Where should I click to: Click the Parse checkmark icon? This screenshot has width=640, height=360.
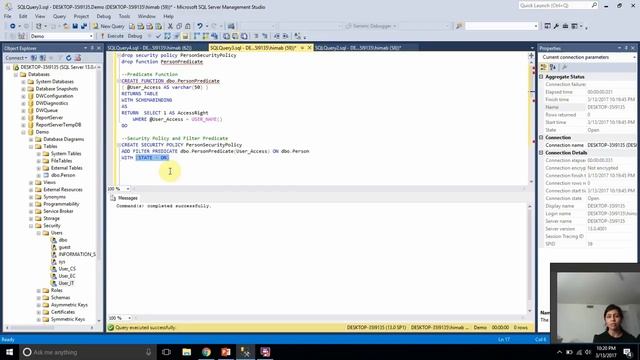coord(158,36)
